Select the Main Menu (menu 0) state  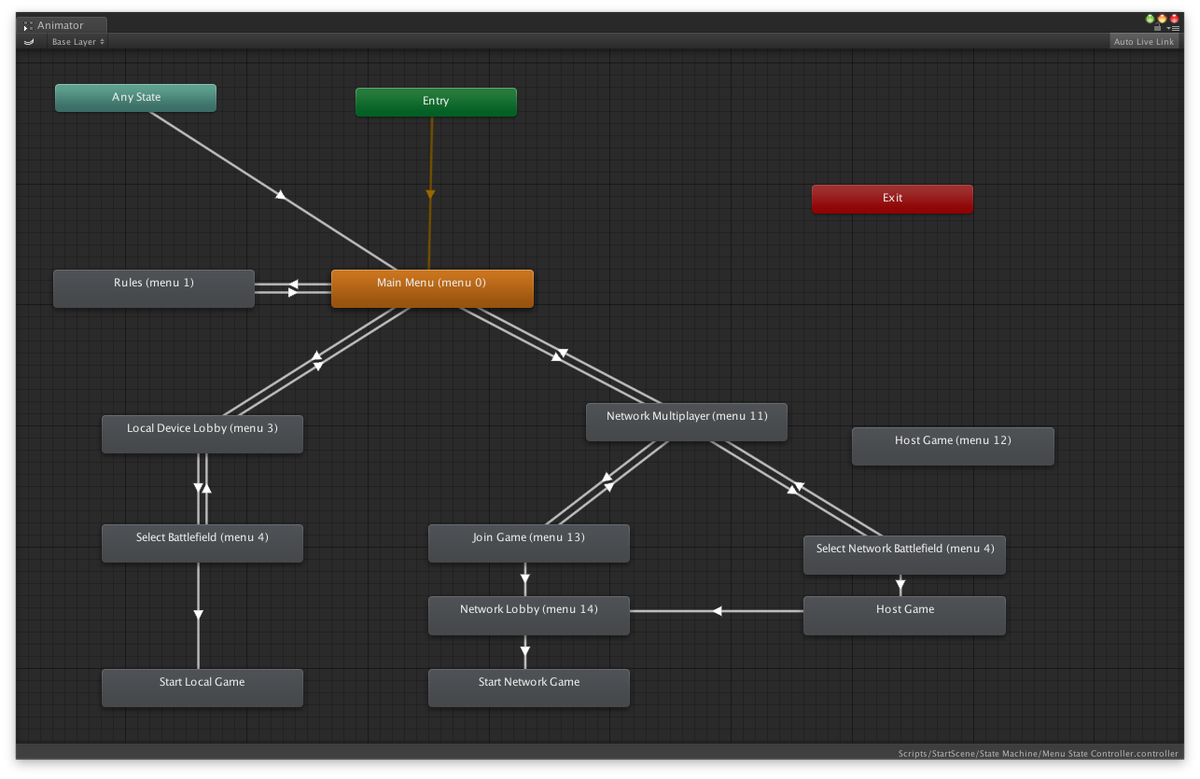click(432, 288)
